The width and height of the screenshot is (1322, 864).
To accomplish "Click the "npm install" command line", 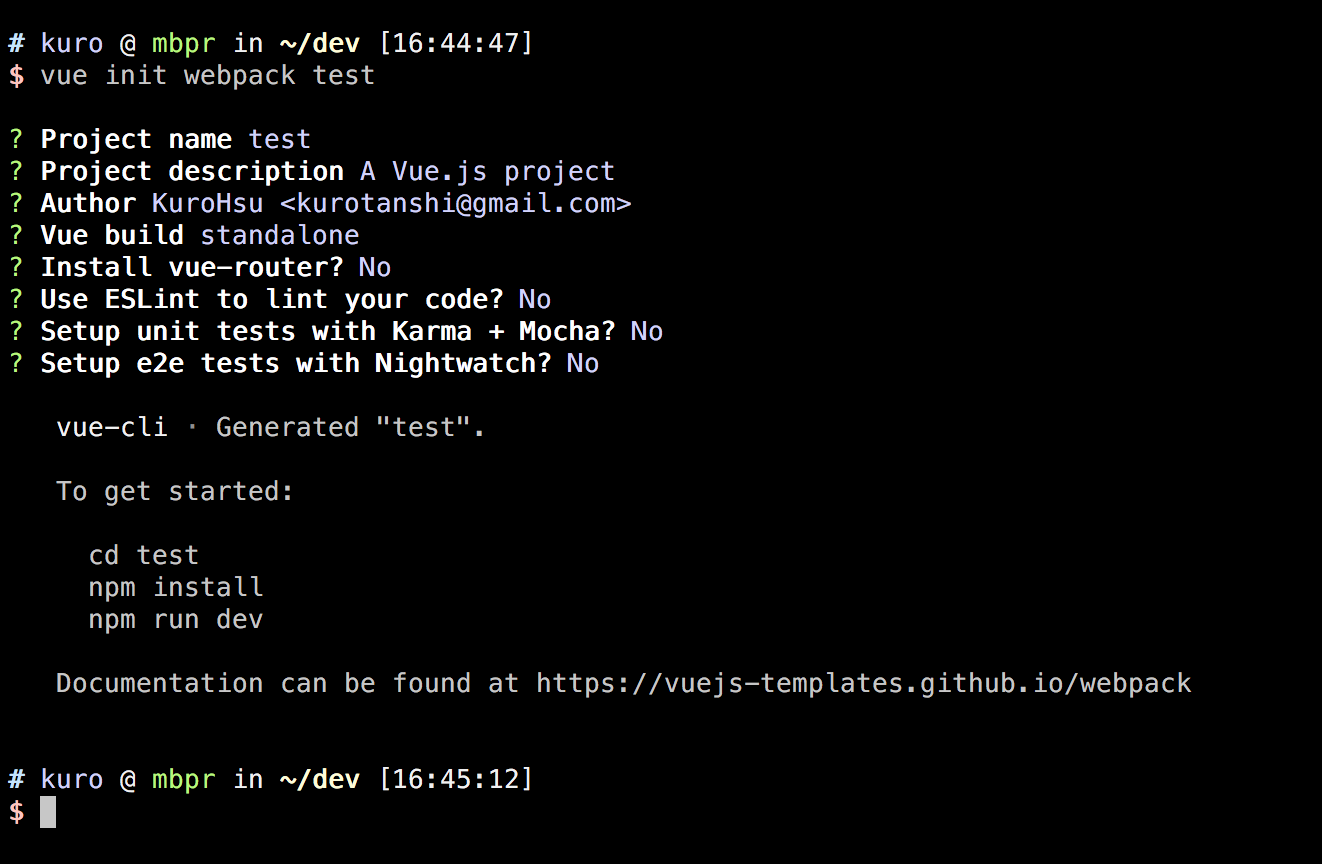I will (176, 588).
